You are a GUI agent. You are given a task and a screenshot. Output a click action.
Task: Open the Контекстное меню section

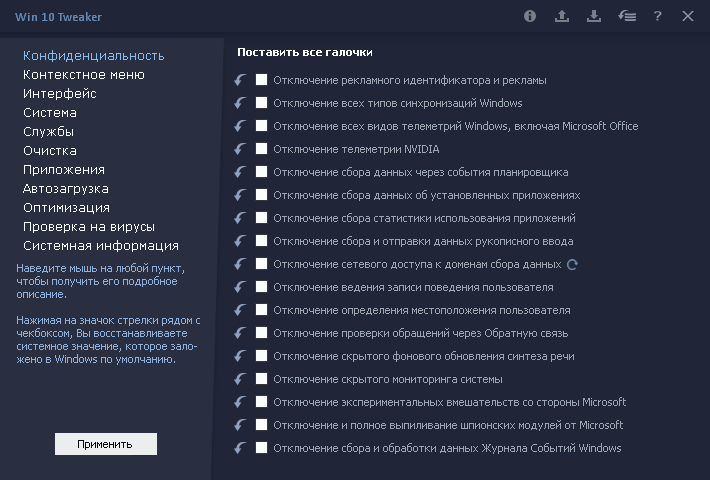click(x=84, y=75)
